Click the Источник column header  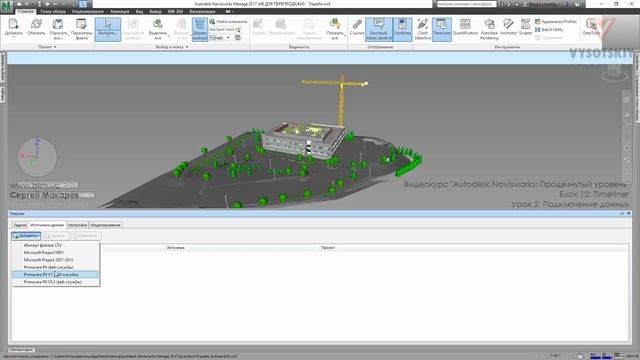(x=176, y=248)
